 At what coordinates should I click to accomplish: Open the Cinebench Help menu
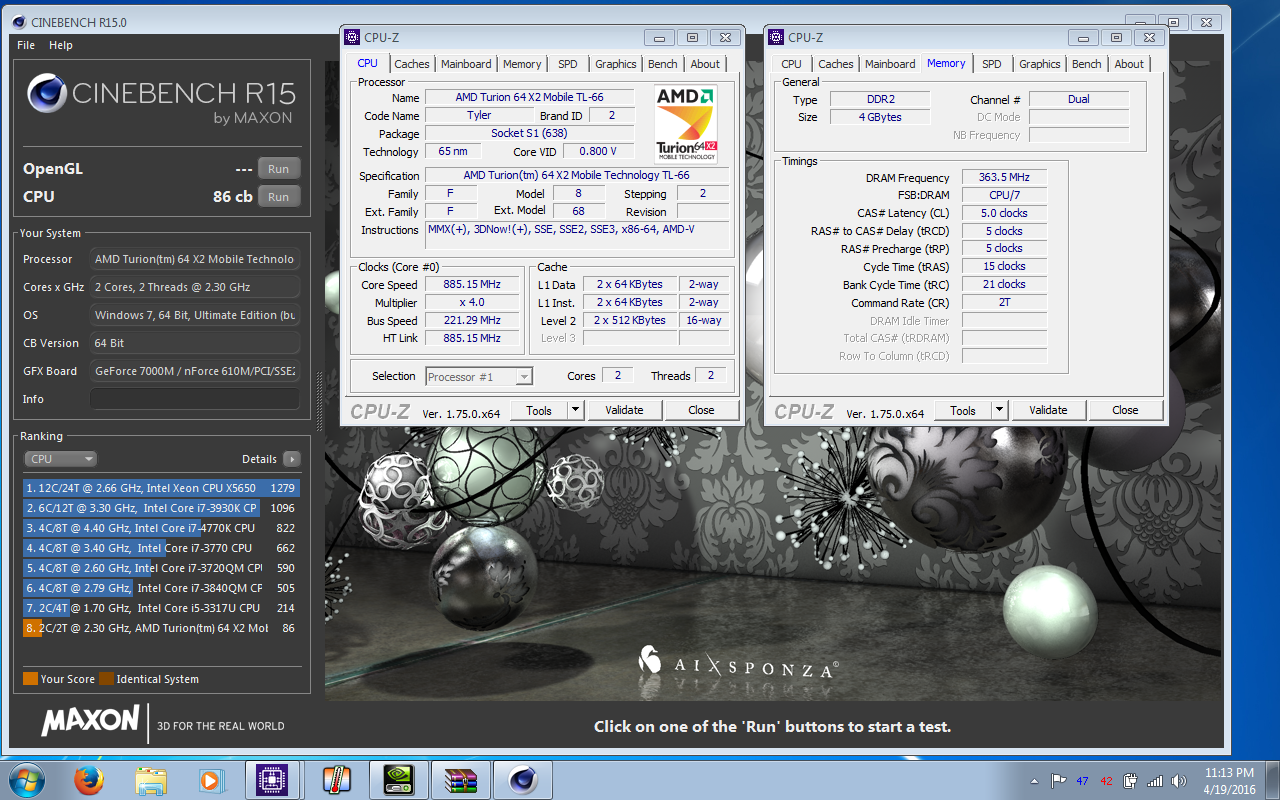tap(61, 45)
